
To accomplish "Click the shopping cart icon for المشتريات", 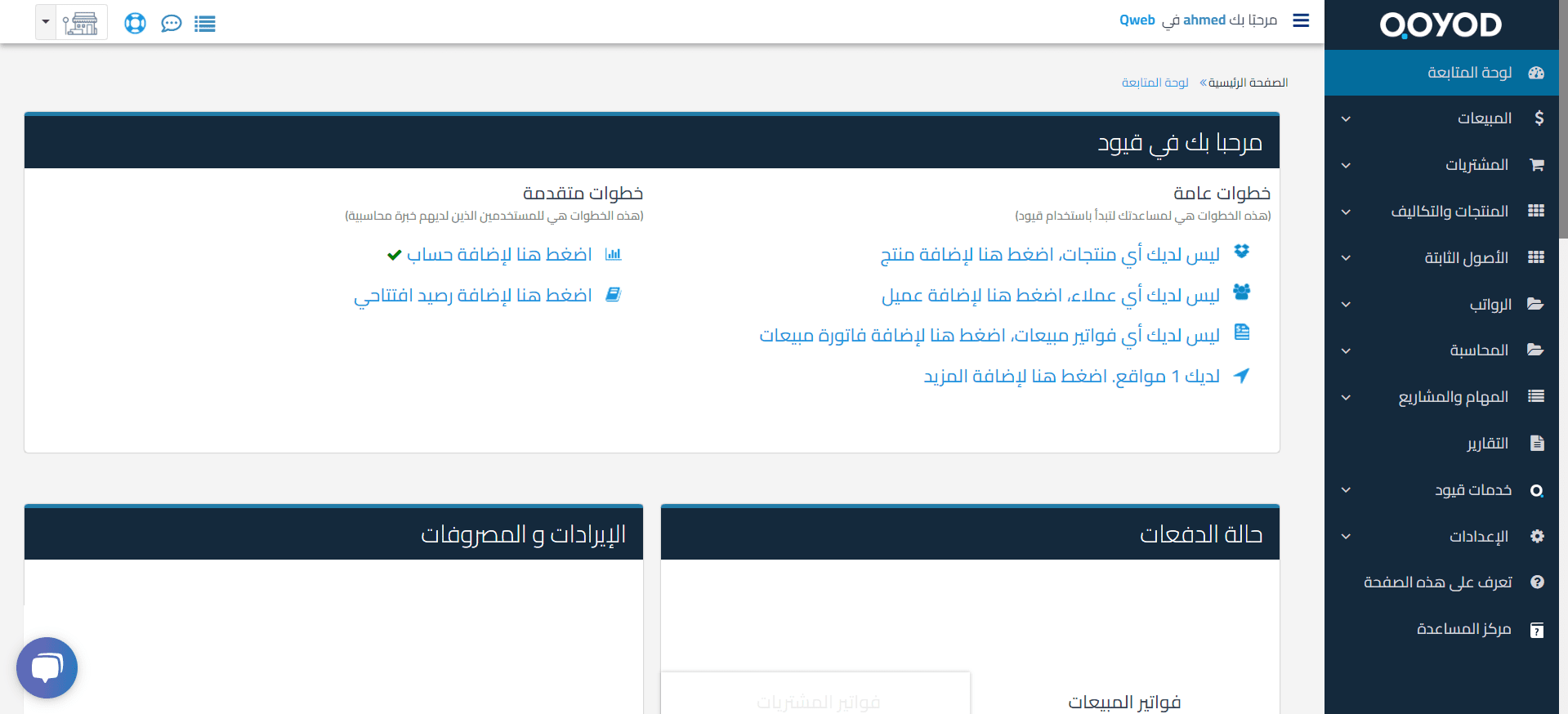I will (x=1536, y=165).
